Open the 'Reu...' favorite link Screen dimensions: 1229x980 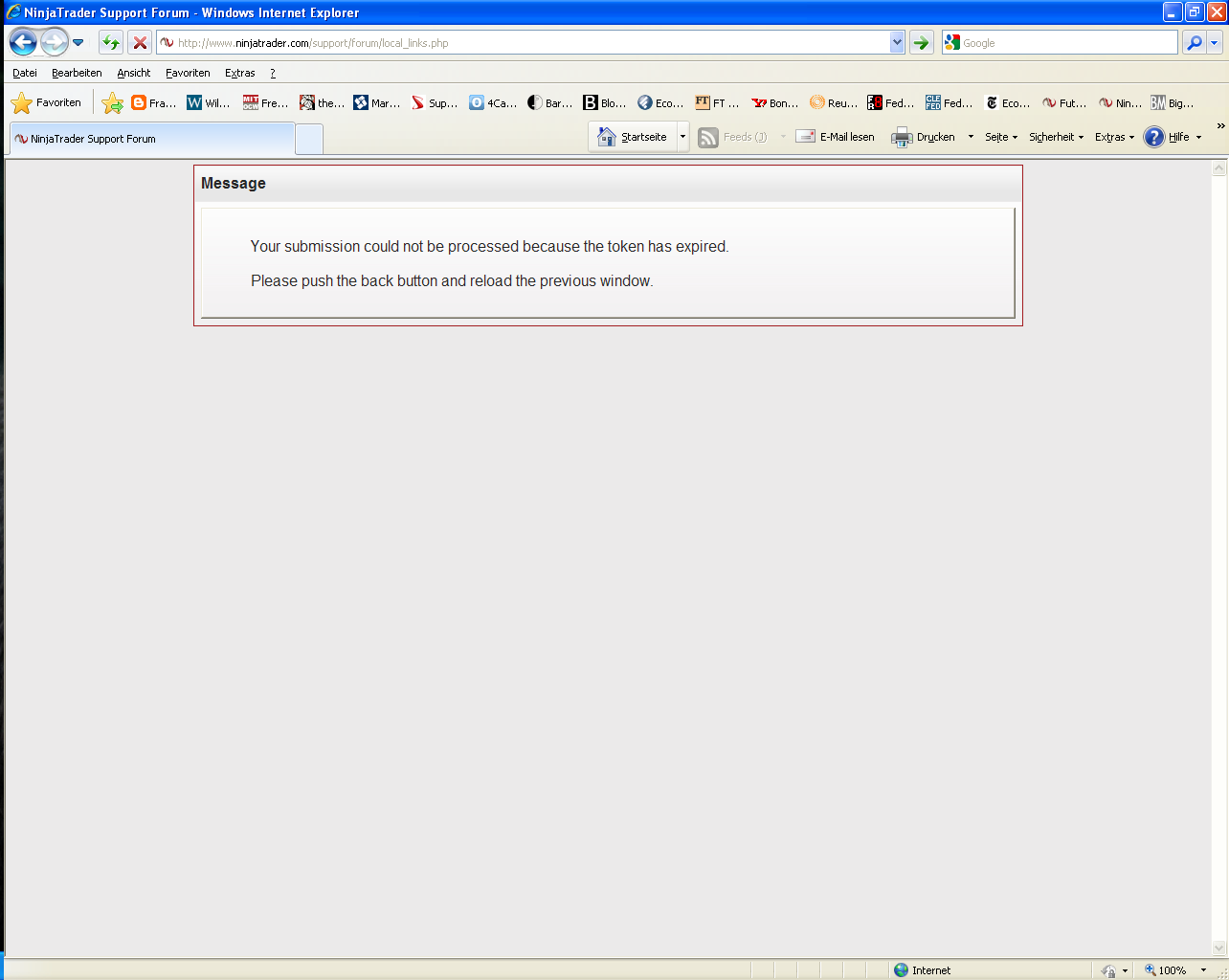pyautogui.click(x=834, y=102)
